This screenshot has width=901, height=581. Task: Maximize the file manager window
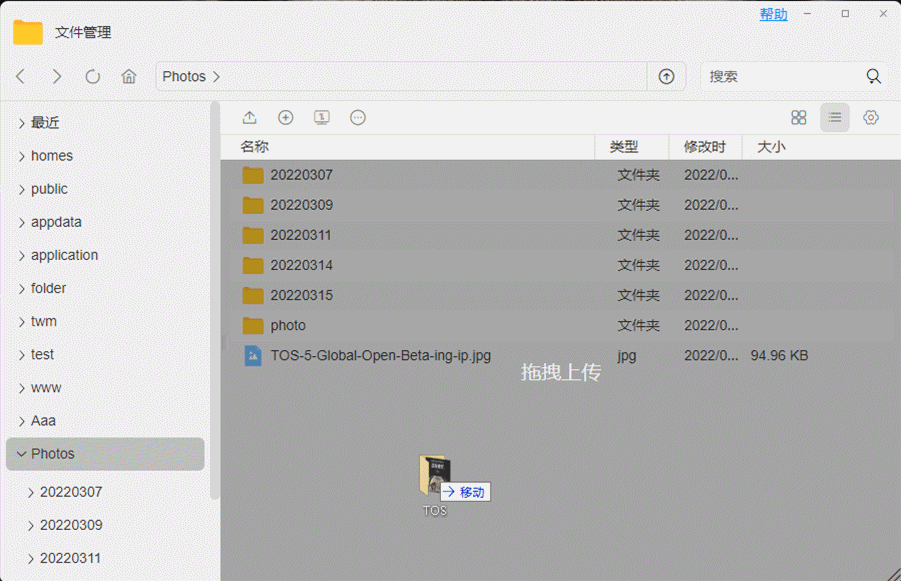pos(845,14)
